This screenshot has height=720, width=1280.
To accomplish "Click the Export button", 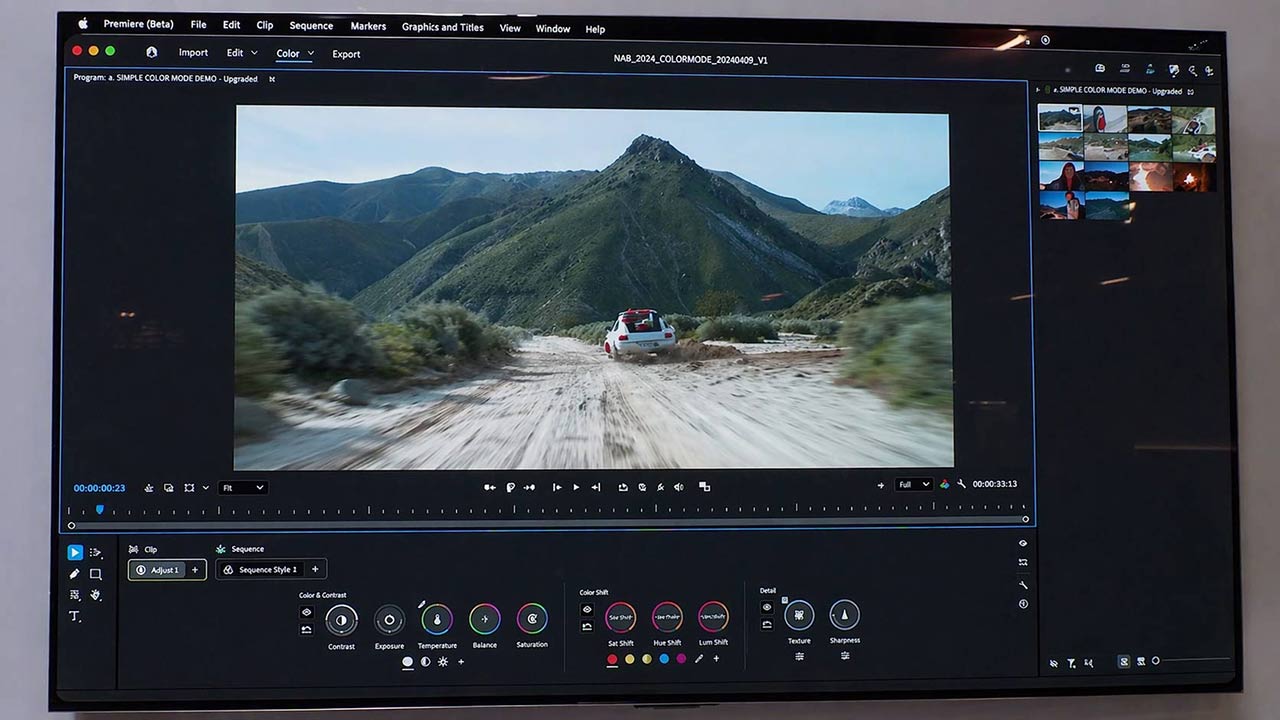I will point(346,54).
